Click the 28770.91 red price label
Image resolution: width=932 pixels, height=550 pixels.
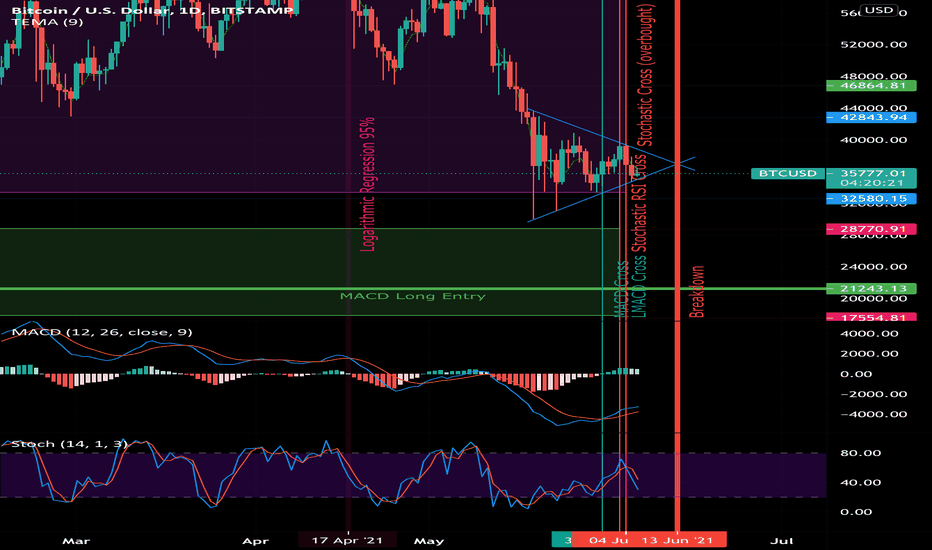click(x=871, y=229)
